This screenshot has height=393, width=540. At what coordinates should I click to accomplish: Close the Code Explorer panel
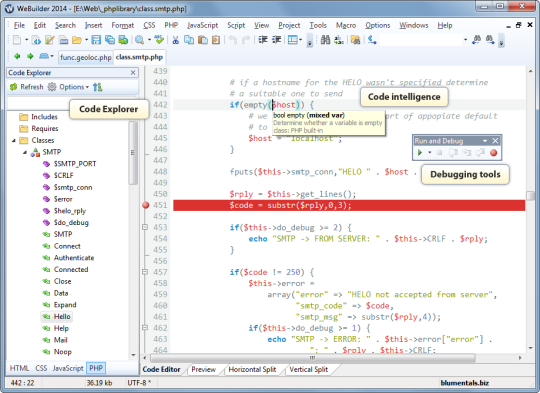[x=133, y=73]
